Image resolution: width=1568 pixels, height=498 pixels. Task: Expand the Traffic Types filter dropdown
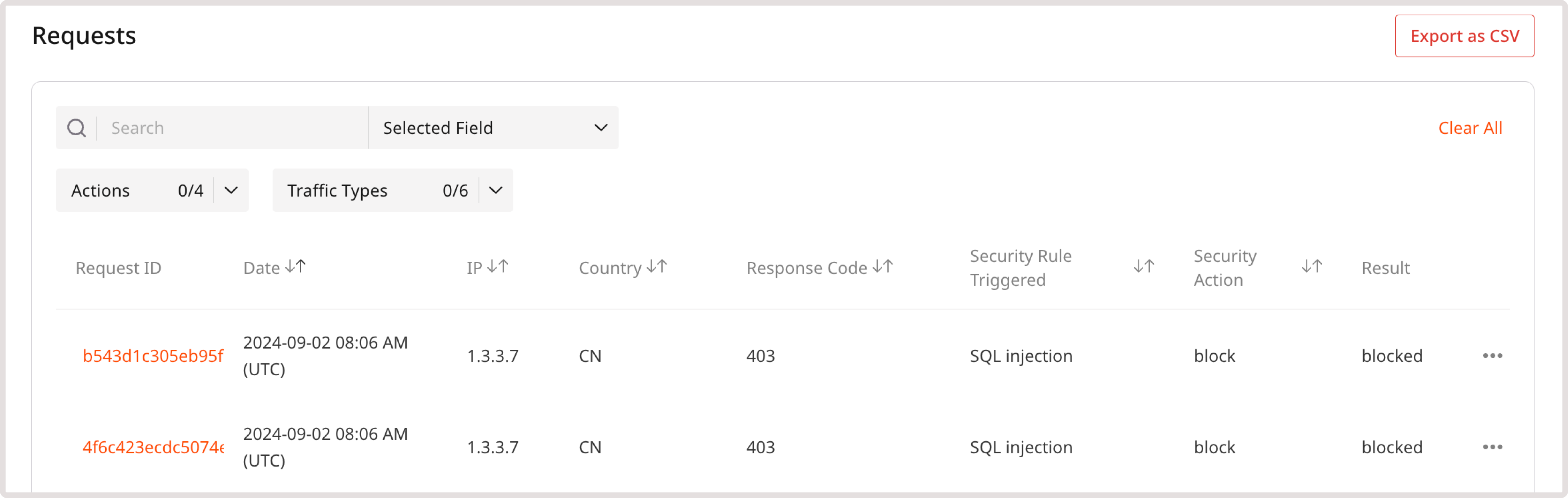click(x=495, y=190)
